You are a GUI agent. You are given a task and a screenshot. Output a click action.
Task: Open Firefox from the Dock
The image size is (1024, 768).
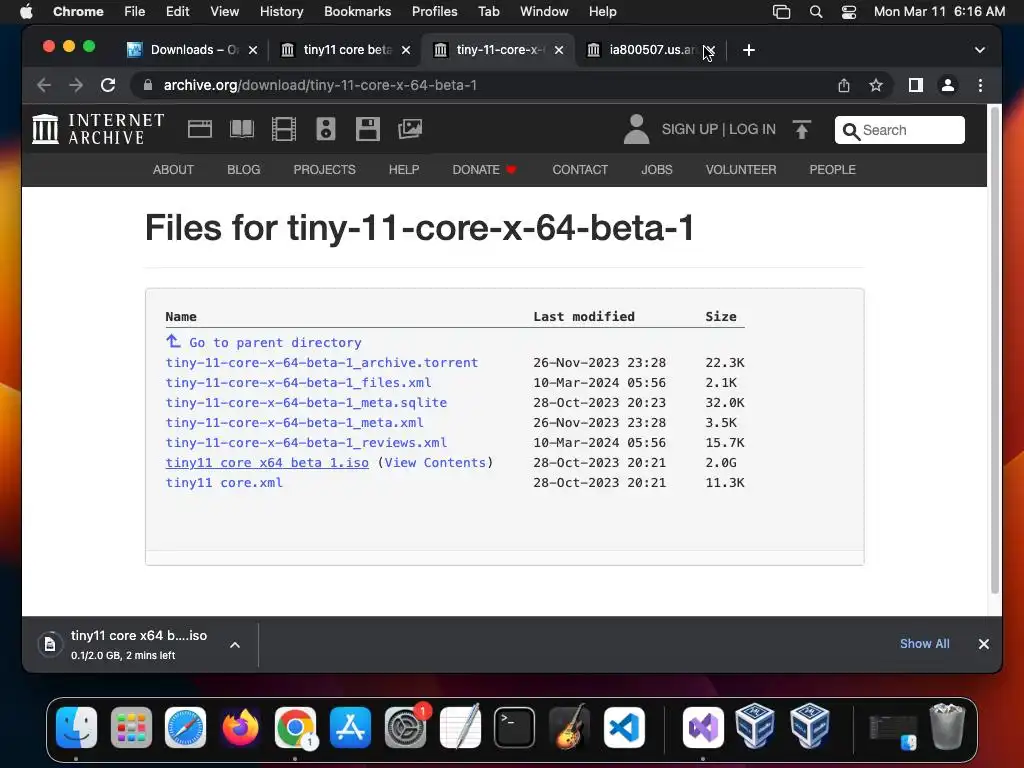(x=240, y=727)
